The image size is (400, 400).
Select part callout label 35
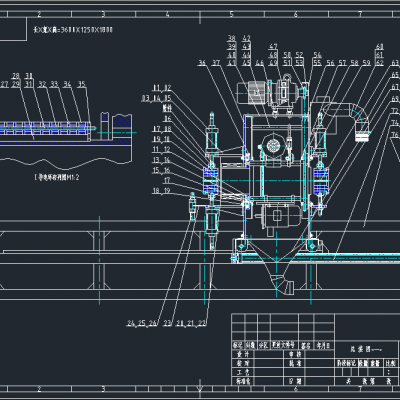82,84
